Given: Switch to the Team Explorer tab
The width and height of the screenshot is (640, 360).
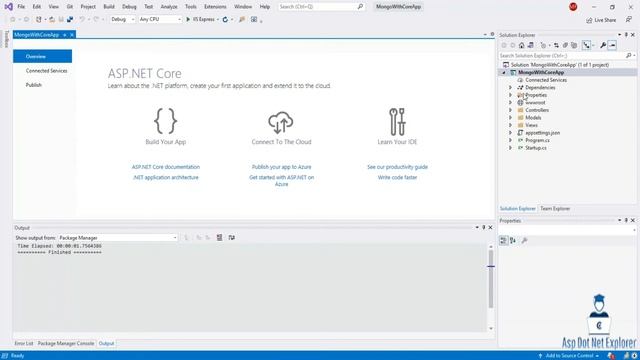Looking at the screenshot, I should [555, 209].
